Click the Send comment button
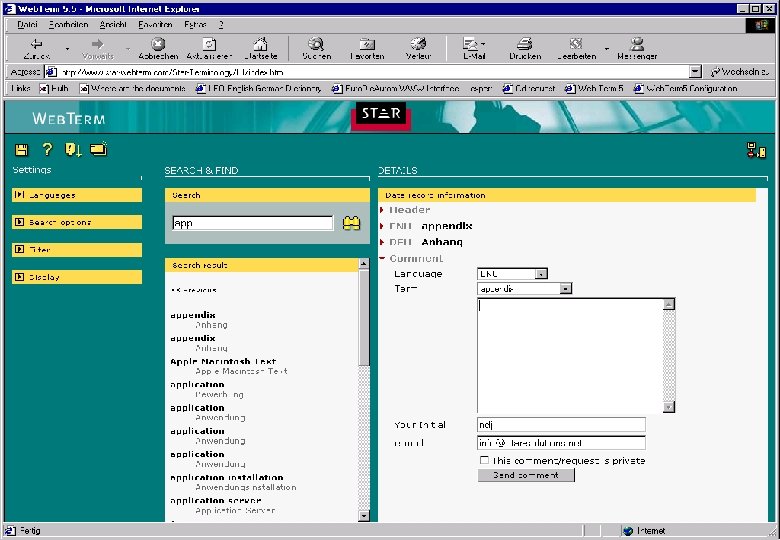This screenshot has width=780, height=540. (526, 475)
